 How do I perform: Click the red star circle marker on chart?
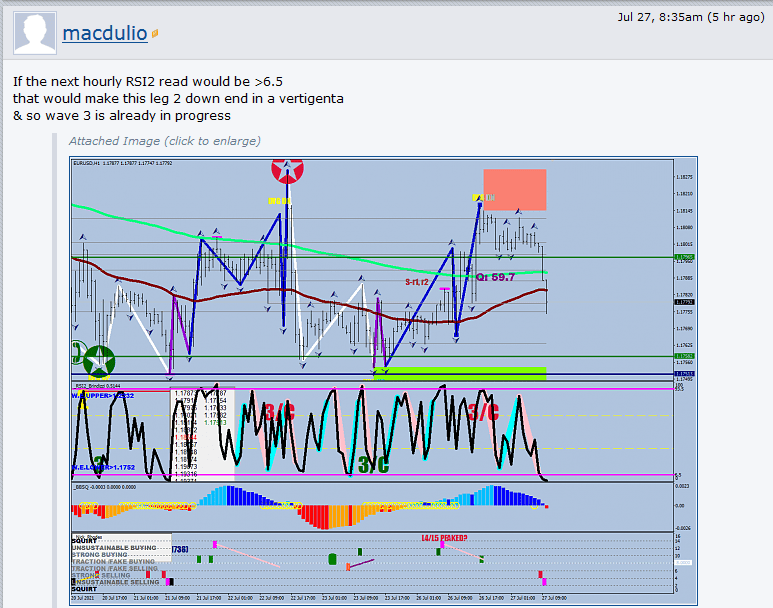click(x=287, y=170)
